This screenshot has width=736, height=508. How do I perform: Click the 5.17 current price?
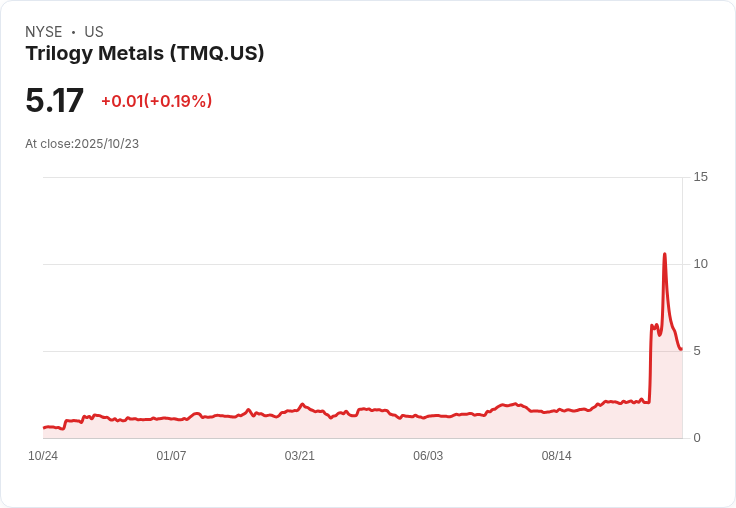click(54, 100)
